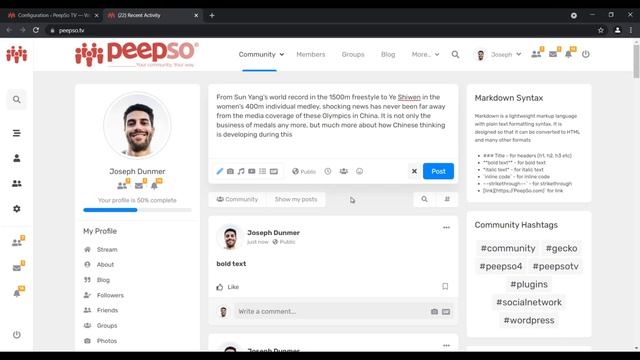Image resolution: width=640 pixels, height=360 pixels.
Task: Click the search icon in top navigation
Action: click(455, 54)
